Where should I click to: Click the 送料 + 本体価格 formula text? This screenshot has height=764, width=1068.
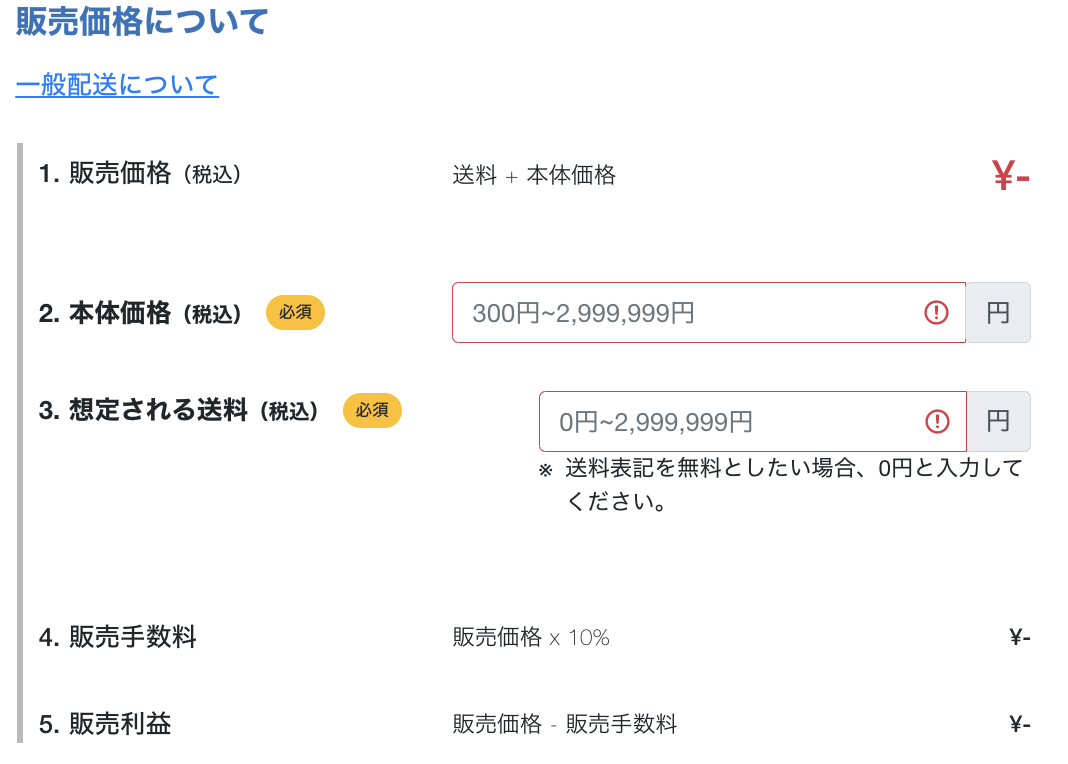(x=534, y=174)
